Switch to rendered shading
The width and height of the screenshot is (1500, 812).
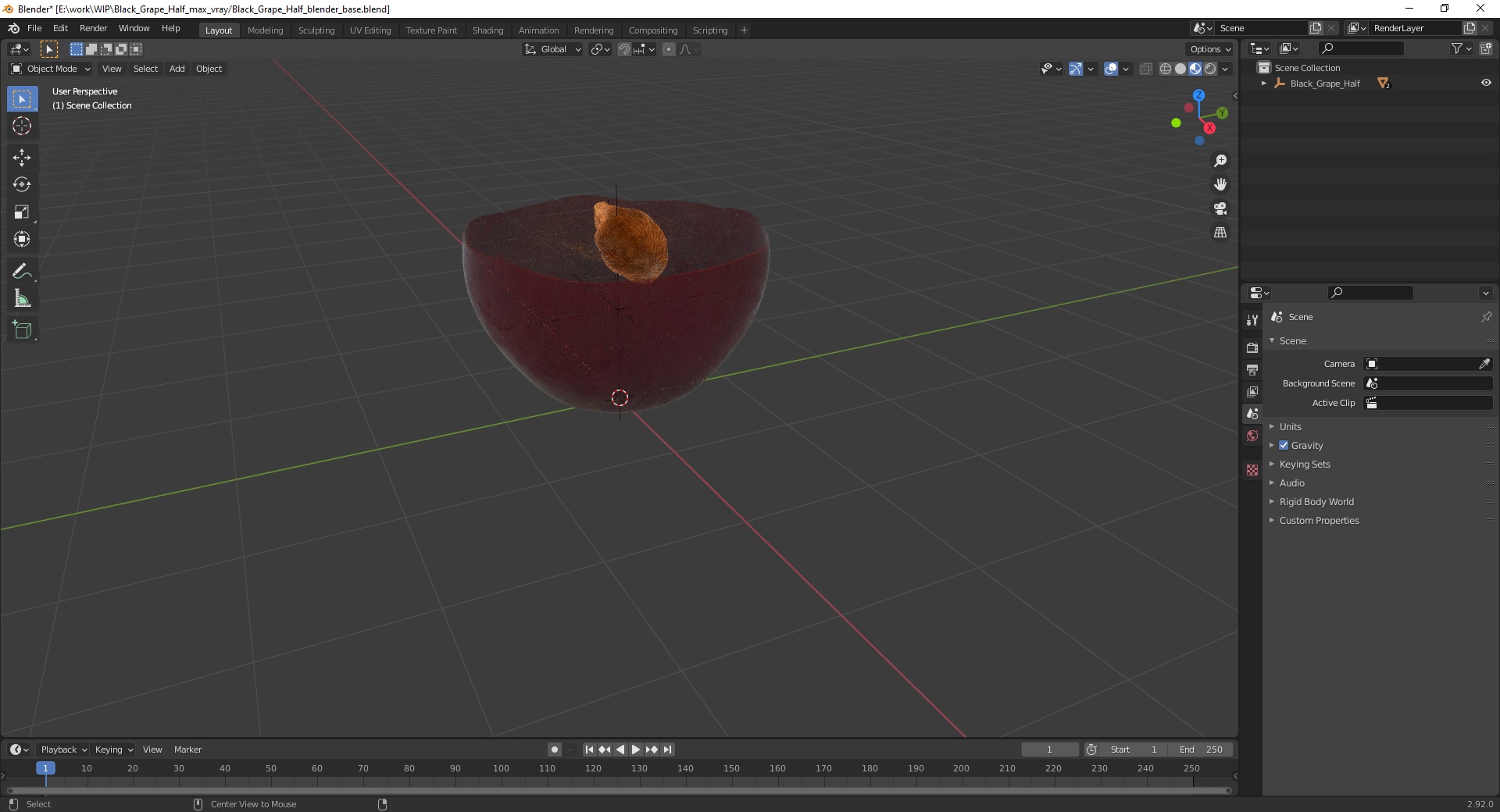[1210, 69]
